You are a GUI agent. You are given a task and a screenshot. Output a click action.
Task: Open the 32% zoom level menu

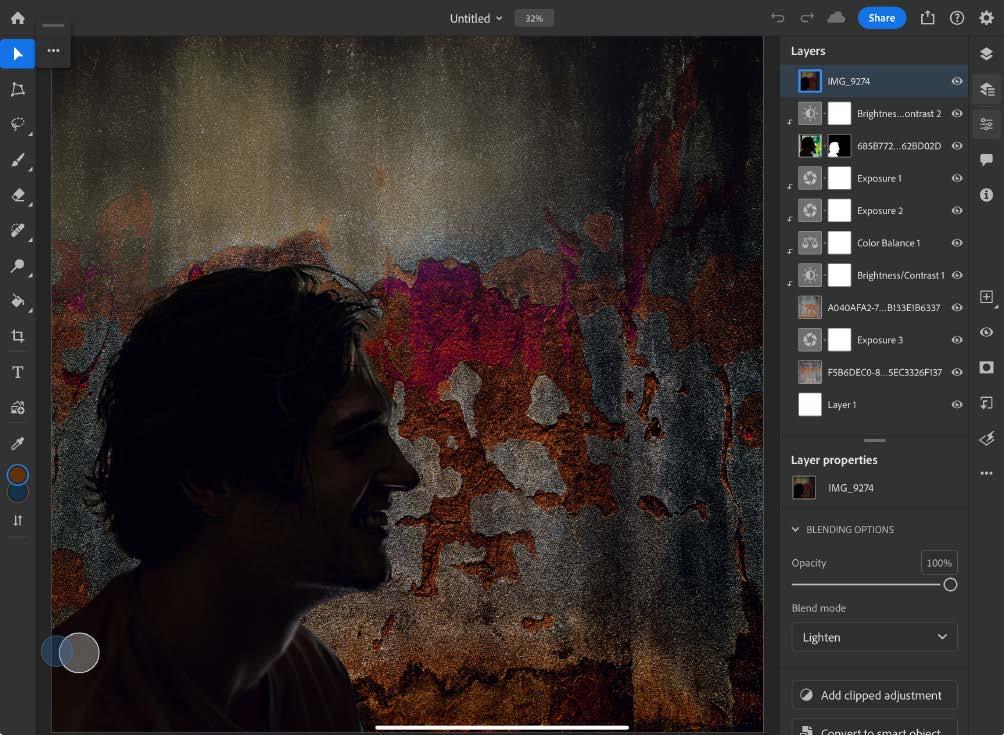(534, 19)
